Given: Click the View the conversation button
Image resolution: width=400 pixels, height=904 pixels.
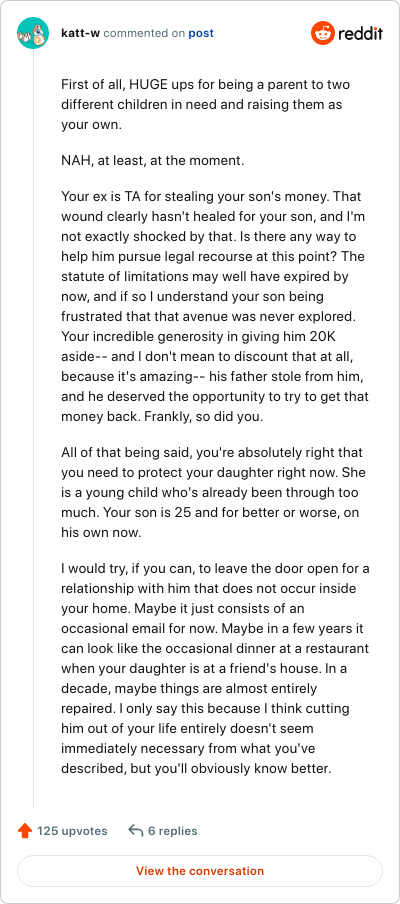Looking at the screenshot, I should tap(200, 871).
